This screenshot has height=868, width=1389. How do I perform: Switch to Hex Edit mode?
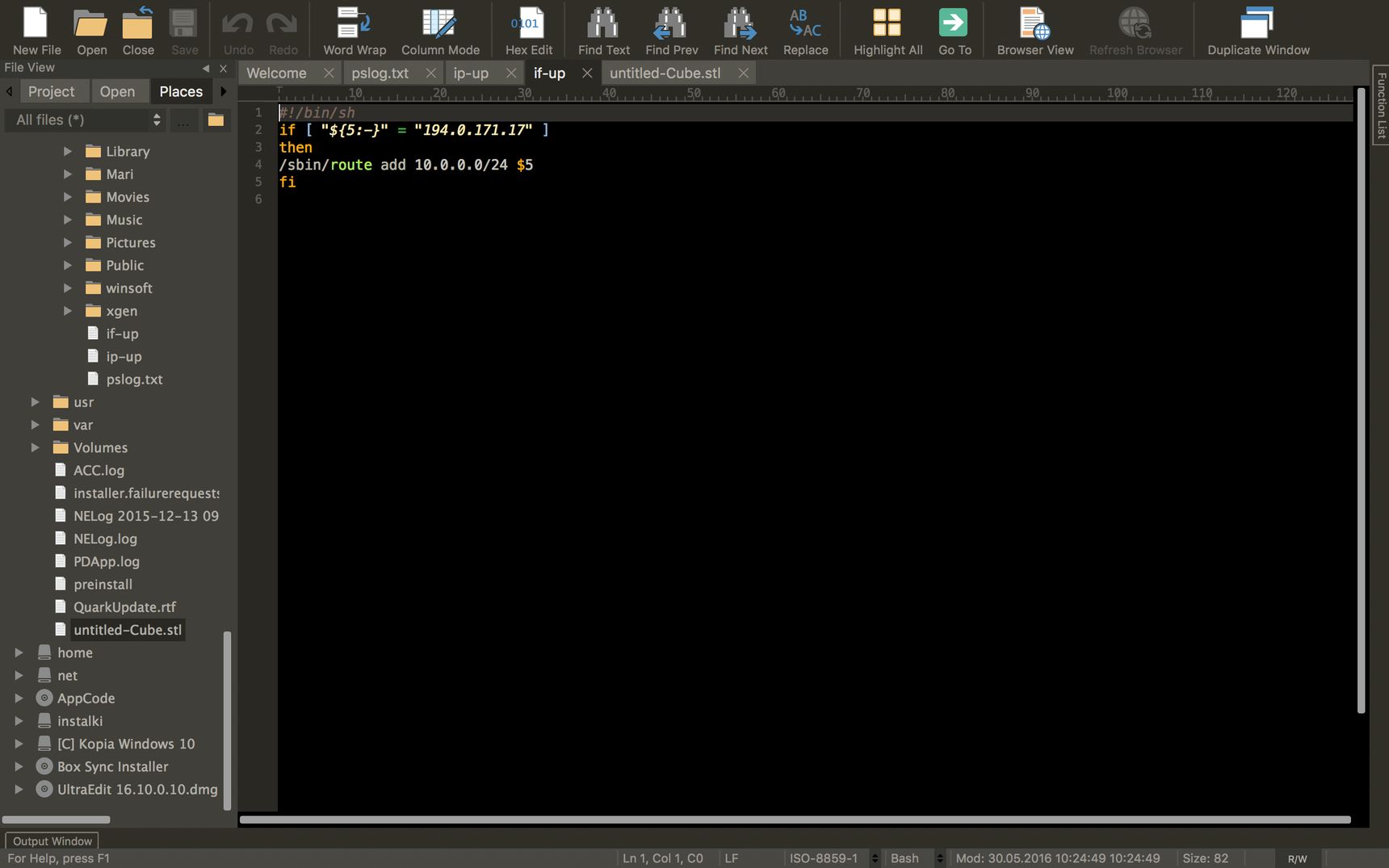529,31
